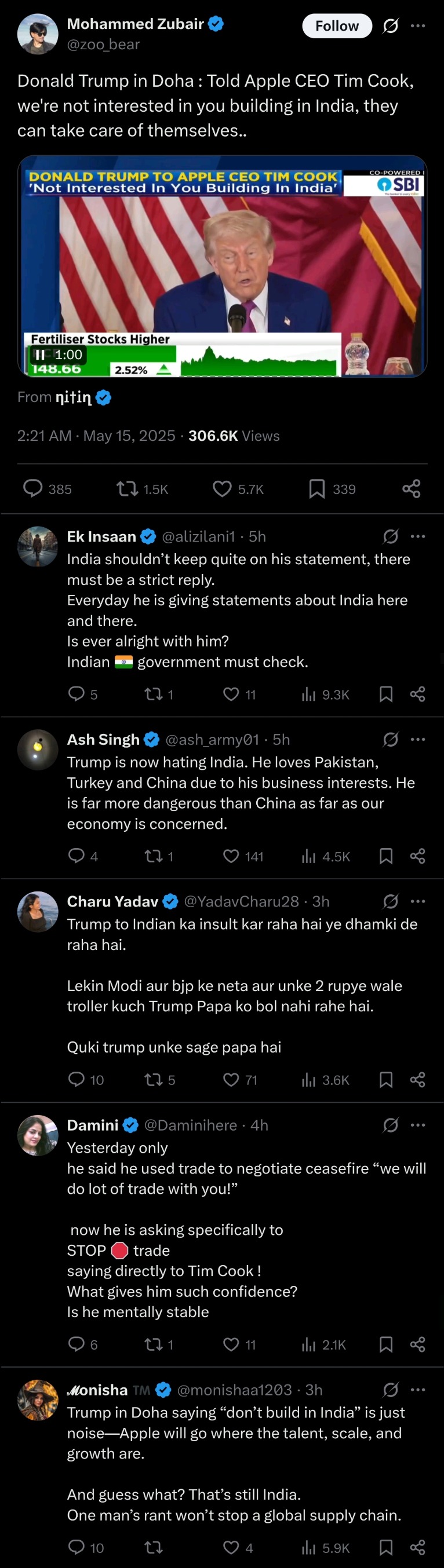The width and height of the screenshot is (444, 1568).
Task: Open more options on Charu Yadav's reply
Action: 418,901
